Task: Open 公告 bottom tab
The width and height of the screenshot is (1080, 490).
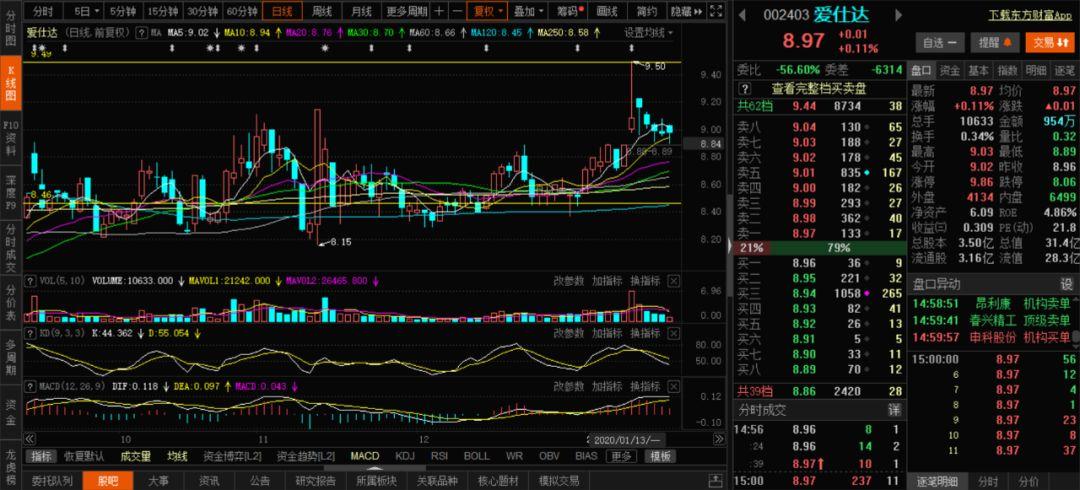Action: coord(260,480)
